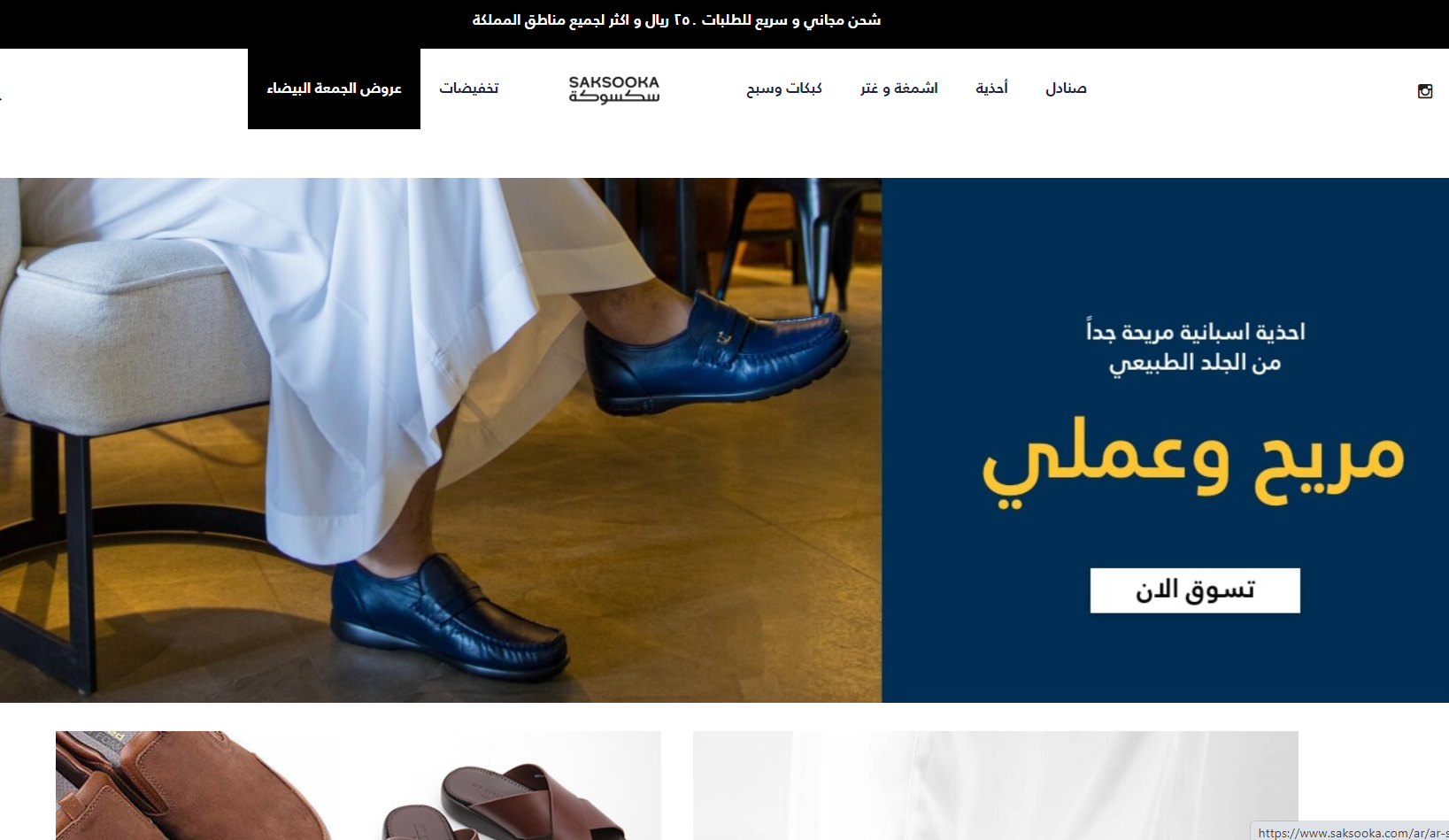The height and width of the screenshot is (840, 1449).
Task: Open the صنادل menu item
Action: pyautogui.click(x=1066, y=89)
